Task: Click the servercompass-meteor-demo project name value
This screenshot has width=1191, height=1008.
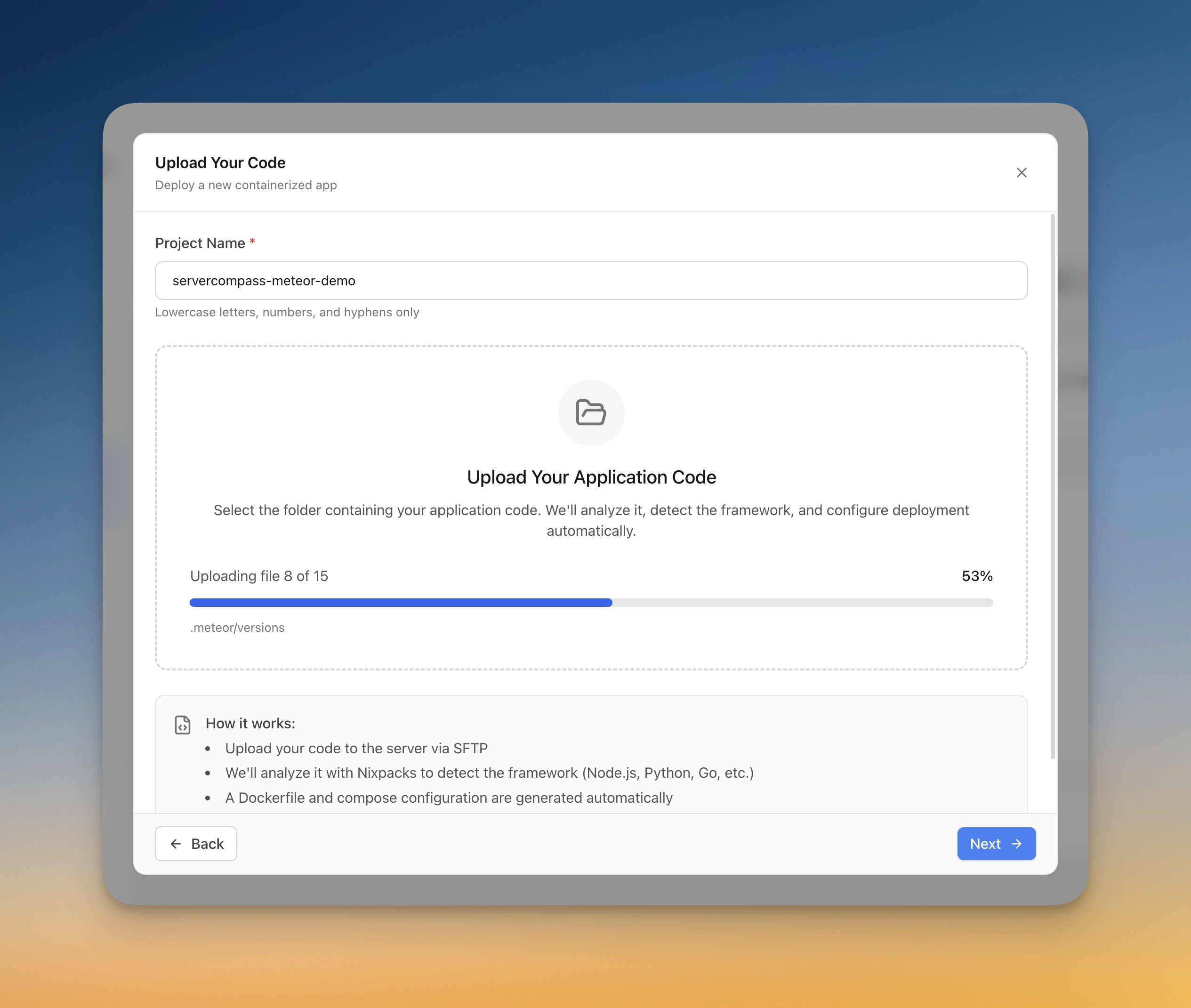Action: (264, 281)
